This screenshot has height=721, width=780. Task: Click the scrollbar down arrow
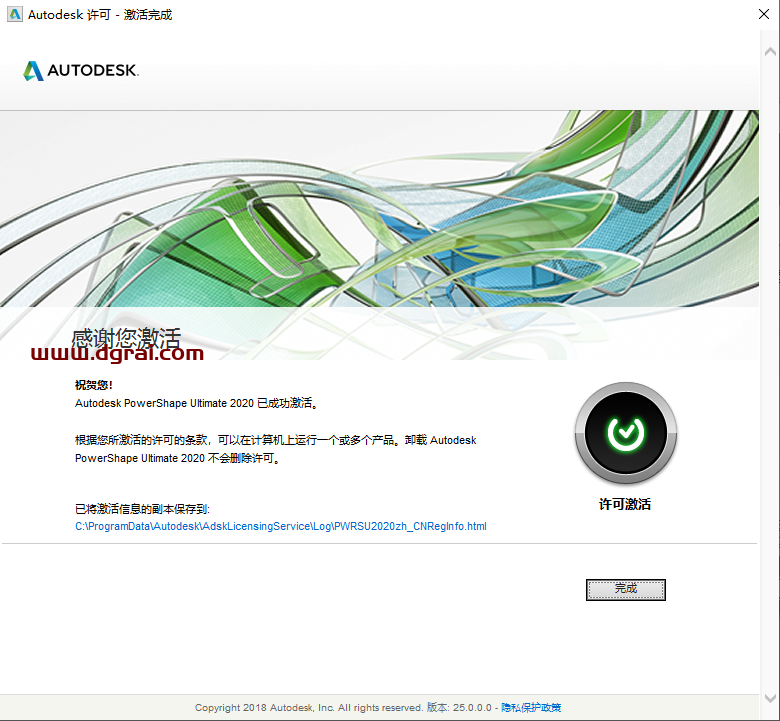(x=770, y=698)
